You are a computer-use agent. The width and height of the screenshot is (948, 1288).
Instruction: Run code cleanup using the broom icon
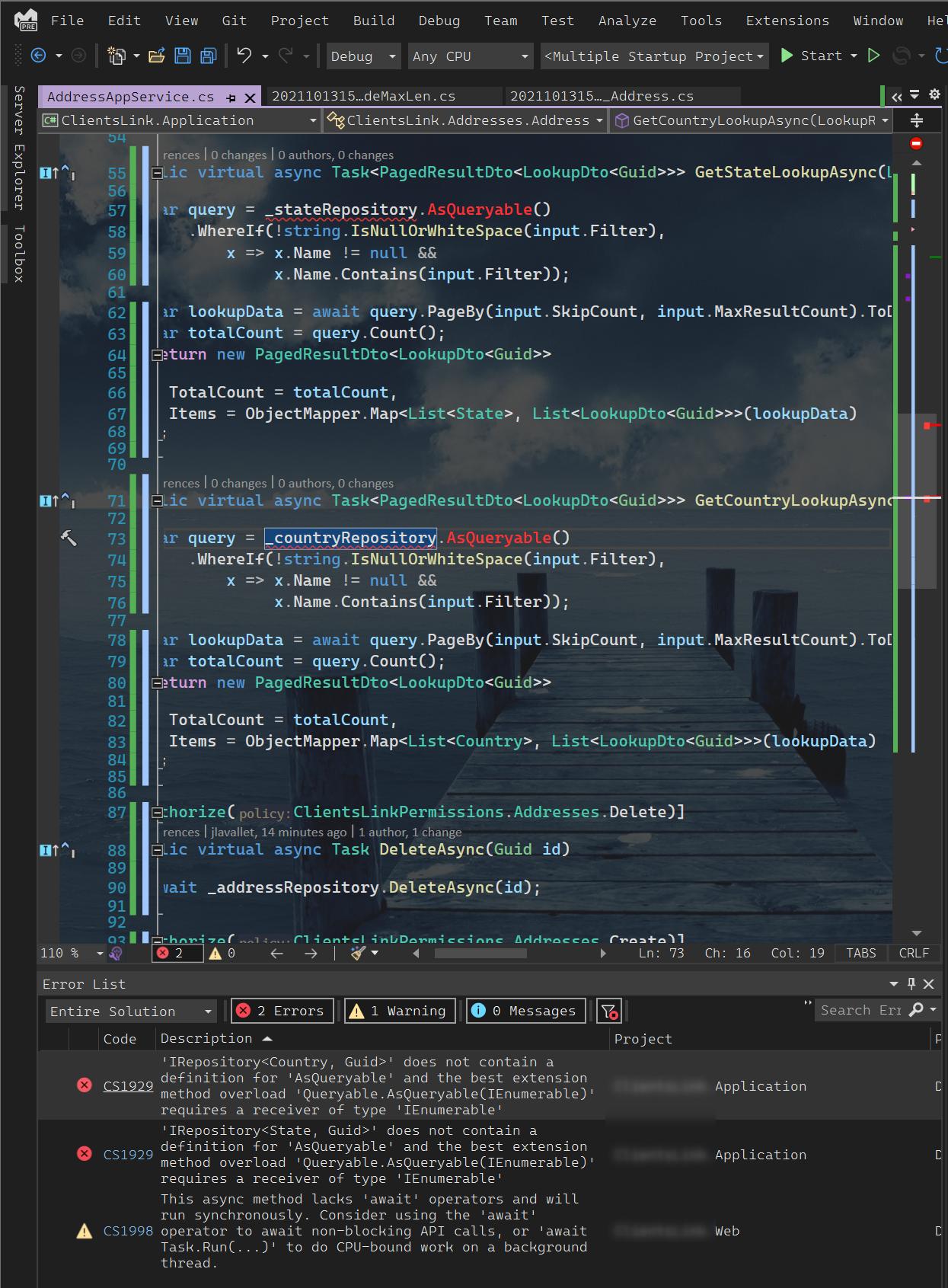358,953
